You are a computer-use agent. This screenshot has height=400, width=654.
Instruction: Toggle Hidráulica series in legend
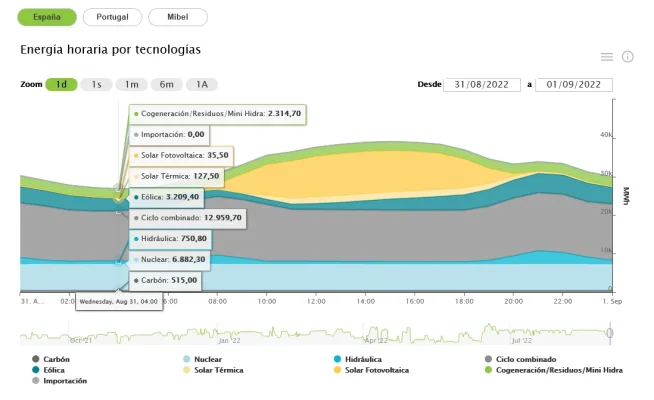[358, 359]
